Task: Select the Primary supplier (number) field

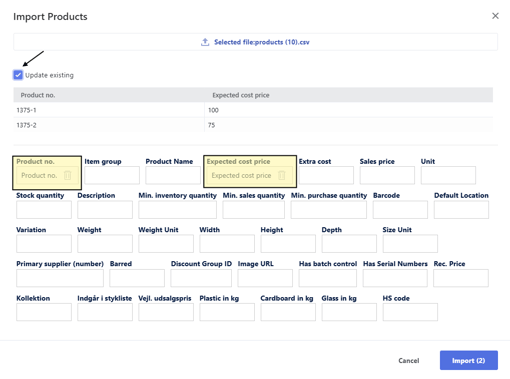Action: pos(60,278)
